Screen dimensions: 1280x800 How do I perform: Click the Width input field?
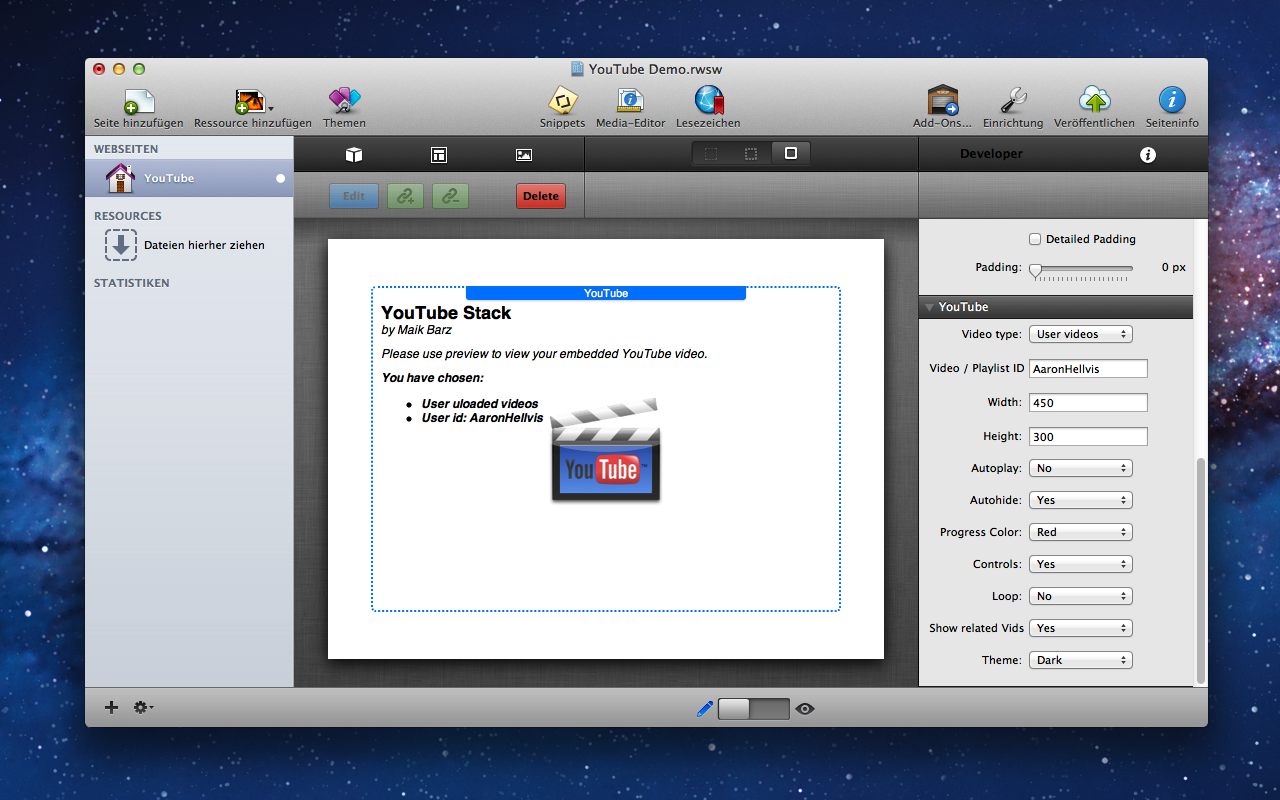(1088, 403)
